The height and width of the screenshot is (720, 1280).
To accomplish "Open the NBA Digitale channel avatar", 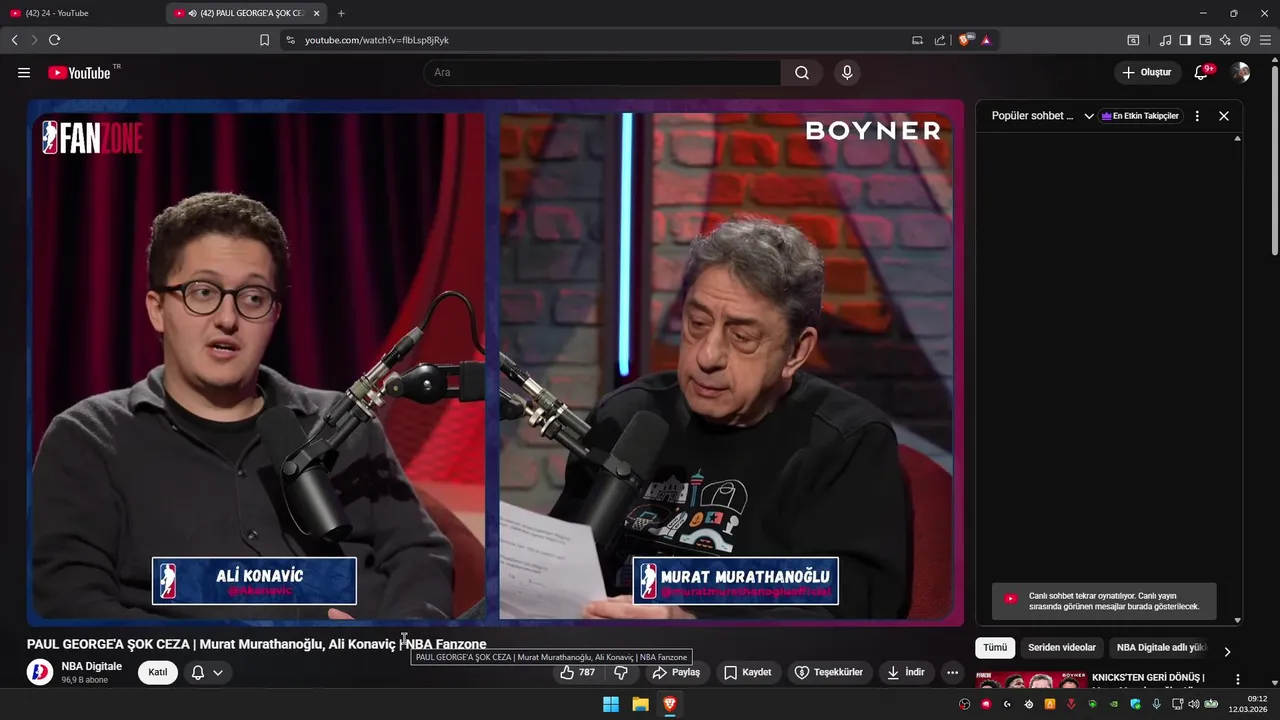I will click(x=40, y=672).
